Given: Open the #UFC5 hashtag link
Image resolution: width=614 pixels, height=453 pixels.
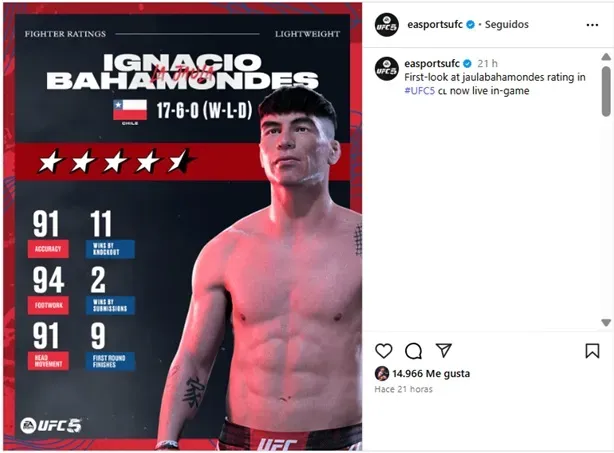Looking at the screenshot, I should tap(419, 91).
